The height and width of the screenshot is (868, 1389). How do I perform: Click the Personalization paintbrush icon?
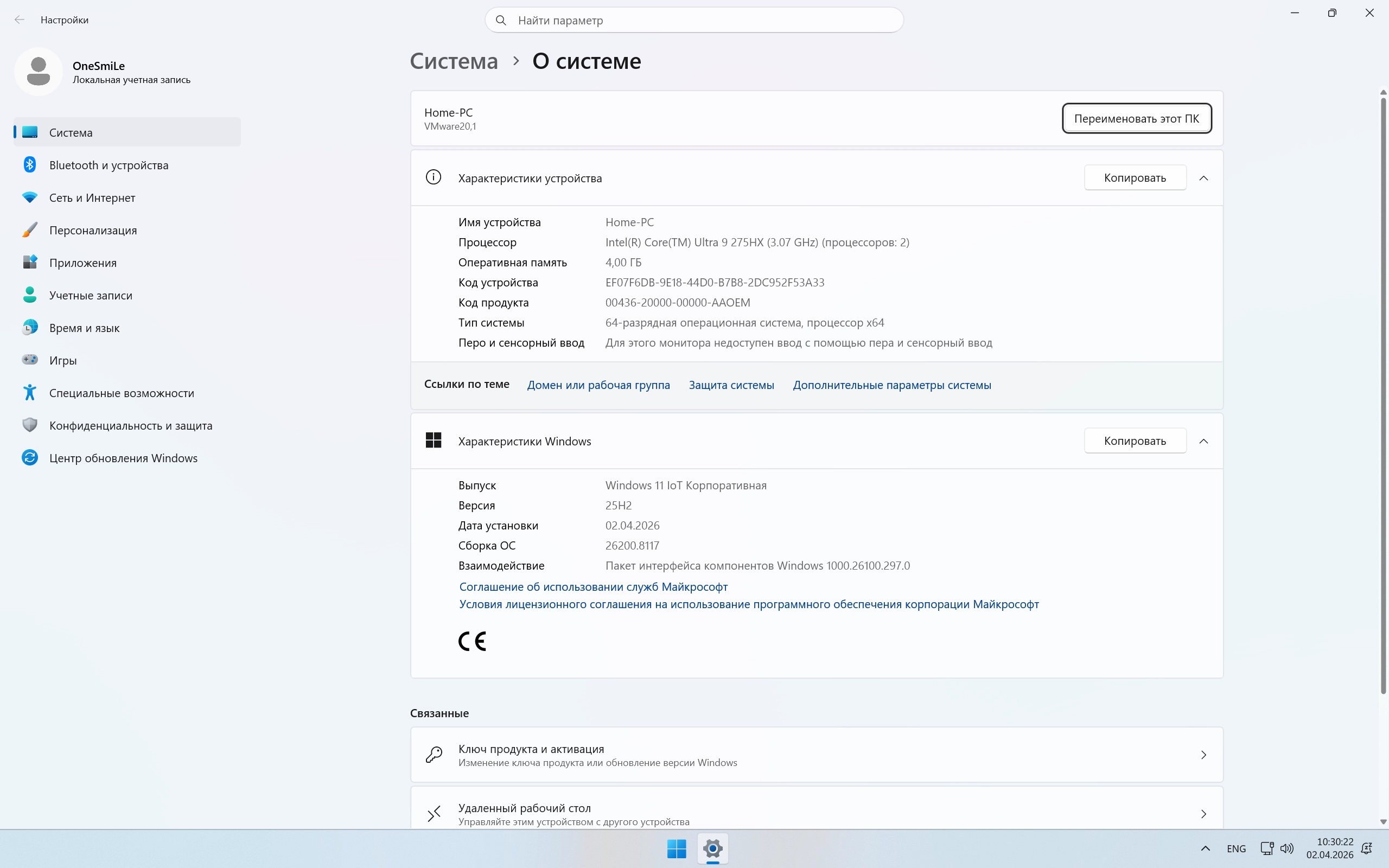point(30,230)
